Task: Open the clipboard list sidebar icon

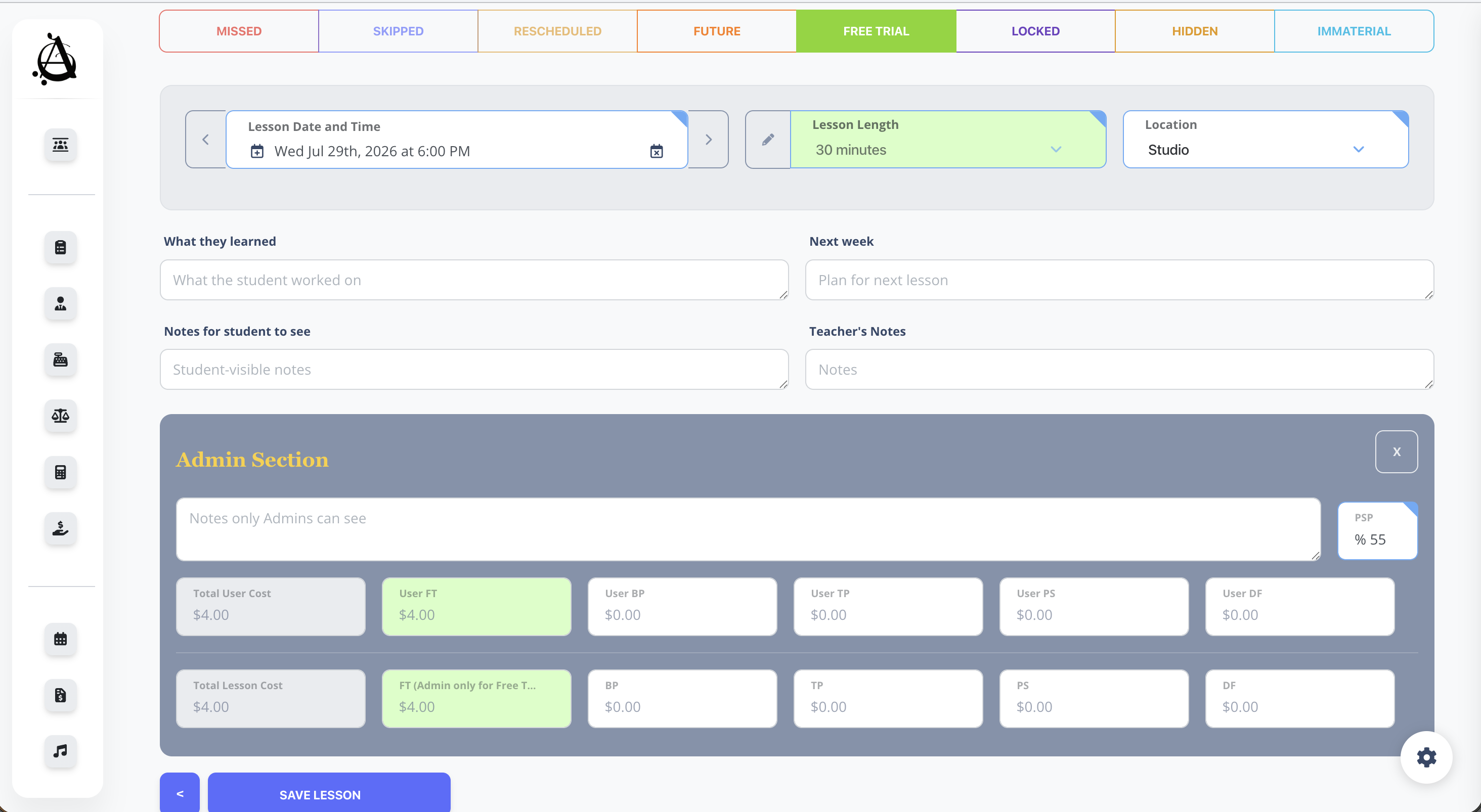Action: (x=60, y=247)
